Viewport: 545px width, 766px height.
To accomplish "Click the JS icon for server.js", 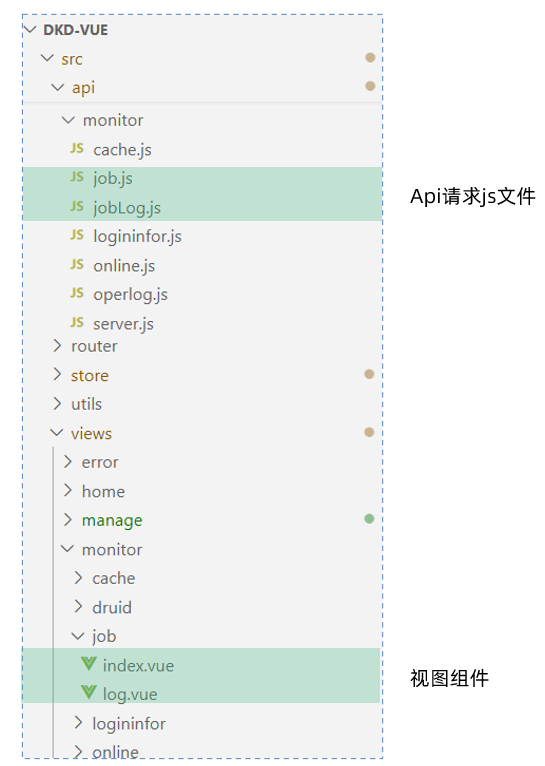I will point(77,323).
